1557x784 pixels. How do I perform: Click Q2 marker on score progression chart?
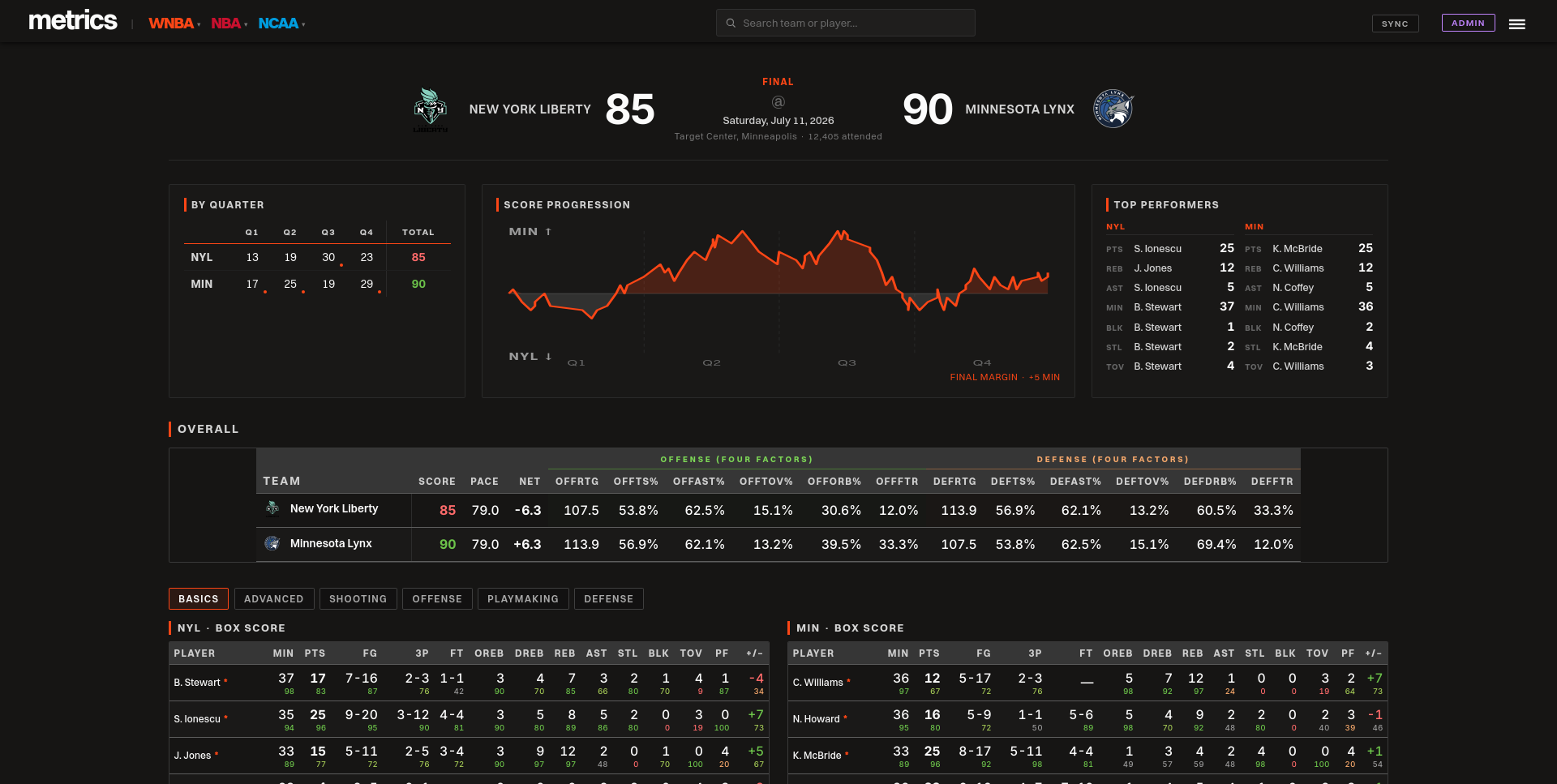tap(711, 363)
